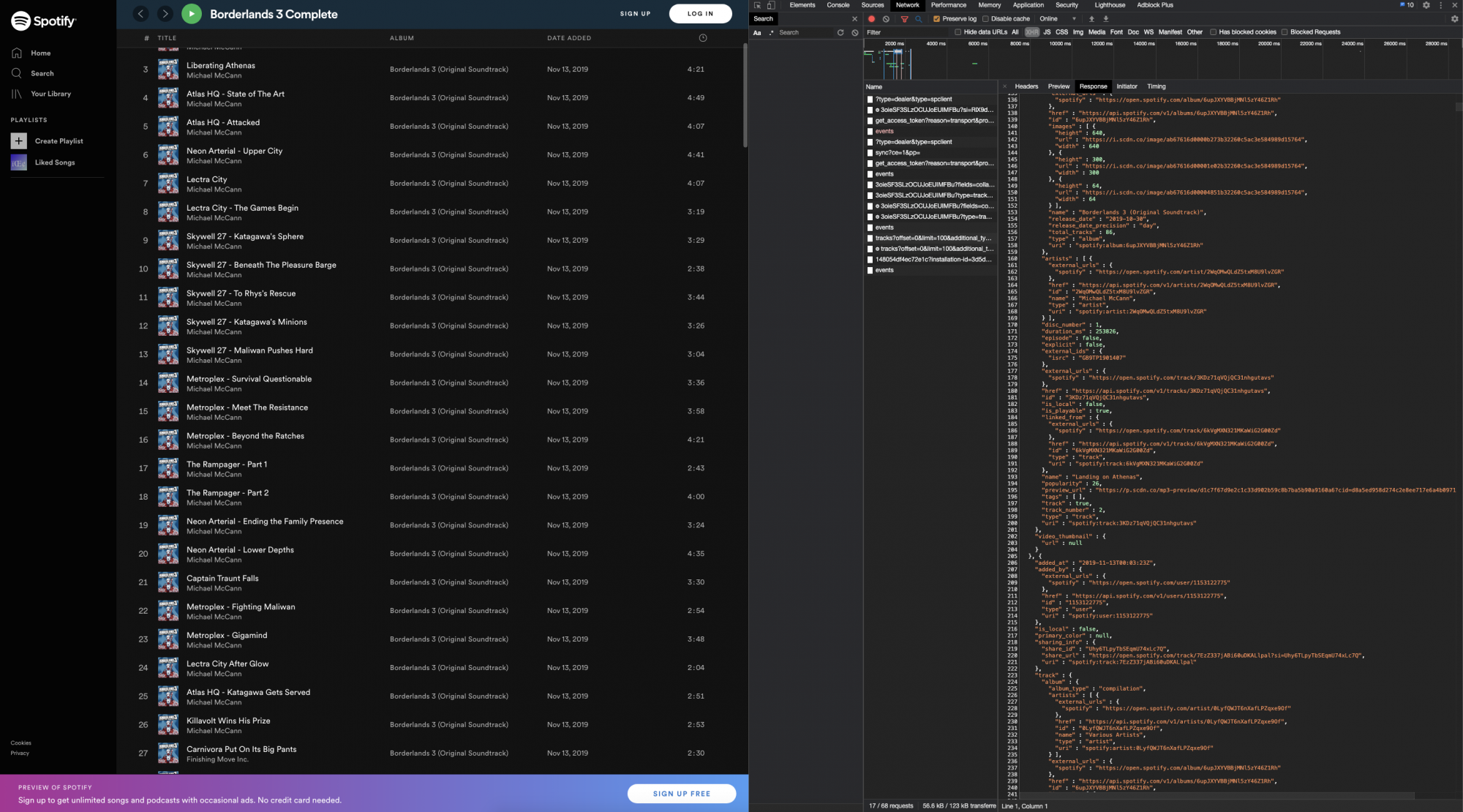Image resolution: width=1463 pixels, height=812 pixels.
Task: Close the request details pane
Action: click(x=1005, y=86)
